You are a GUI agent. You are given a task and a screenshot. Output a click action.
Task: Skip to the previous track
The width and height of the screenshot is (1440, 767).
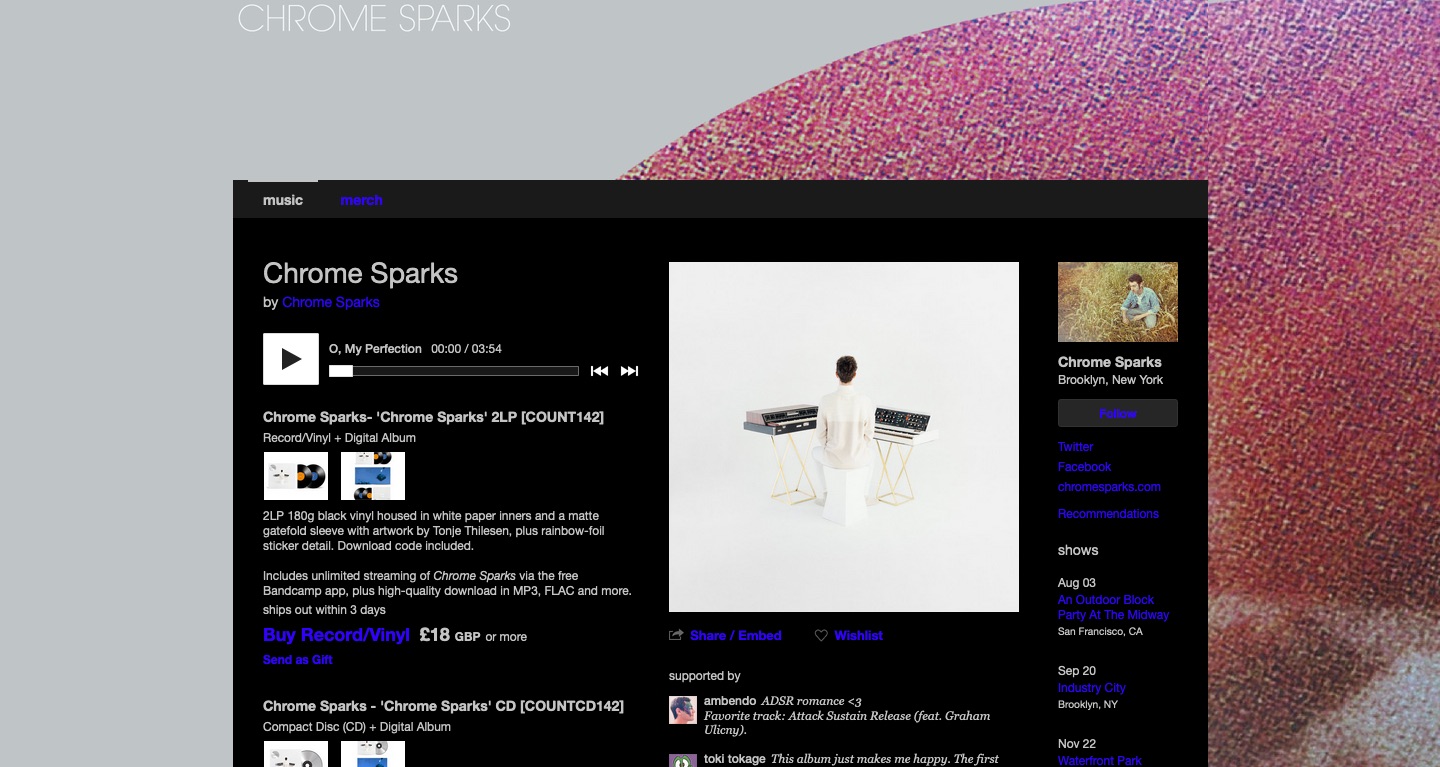click(x=599, y=370)
